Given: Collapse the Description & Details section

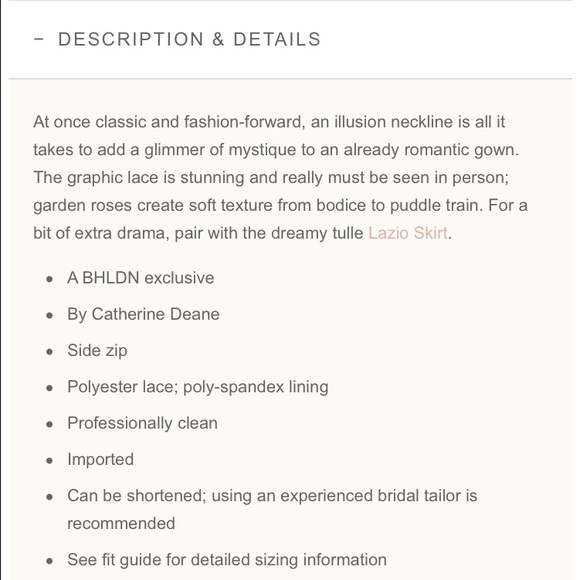Looking at the screenshot, I should click(x=290, y=39).
